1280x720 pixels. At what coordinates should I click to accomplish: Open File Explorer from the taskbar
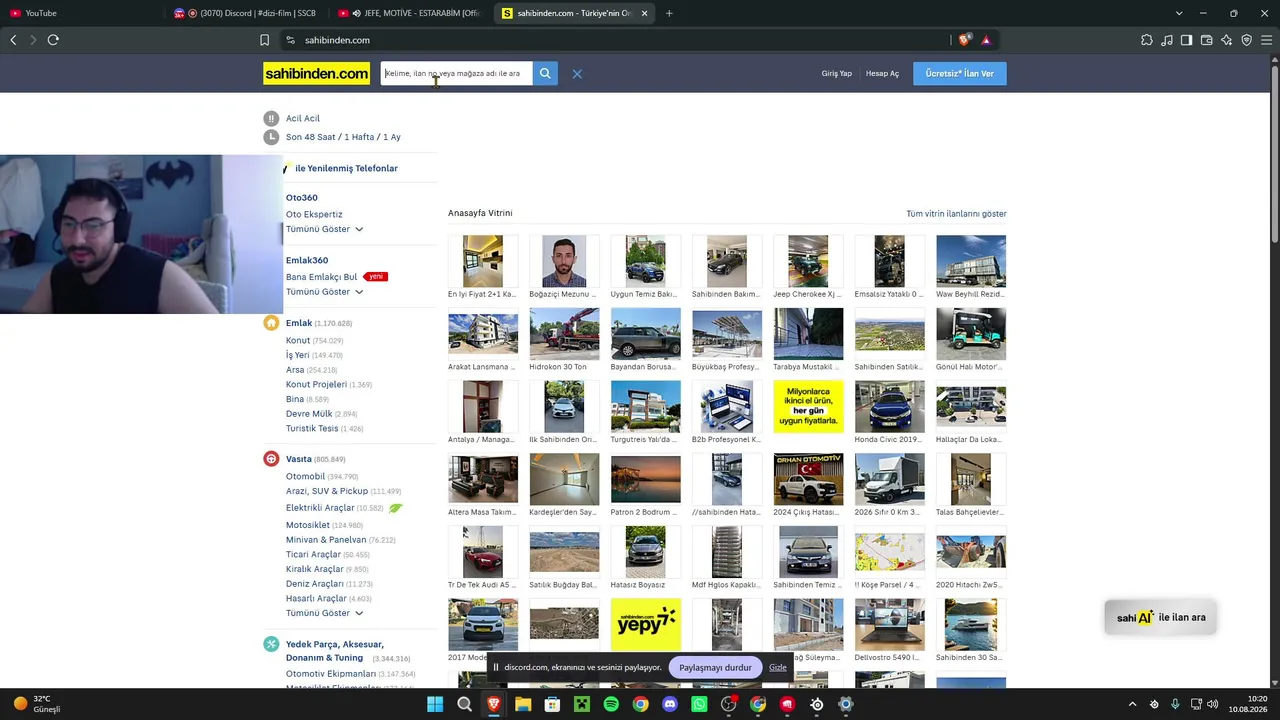(523, 704)
